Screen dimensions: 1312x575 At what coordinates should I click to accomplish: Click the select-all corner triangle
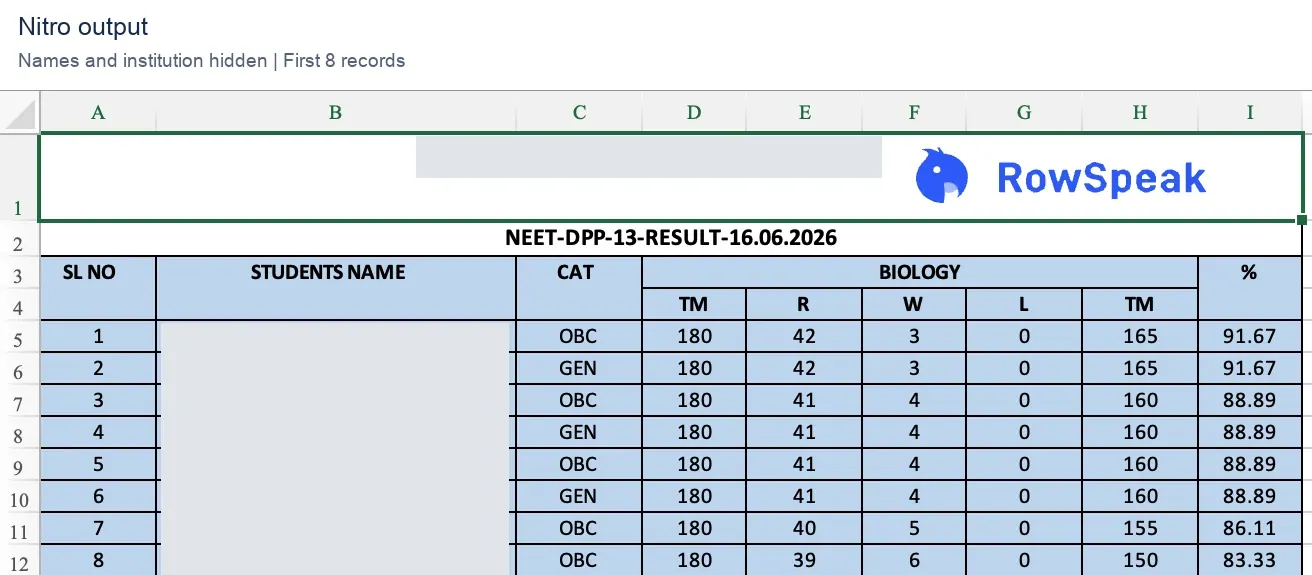click(x=20, y=112)
